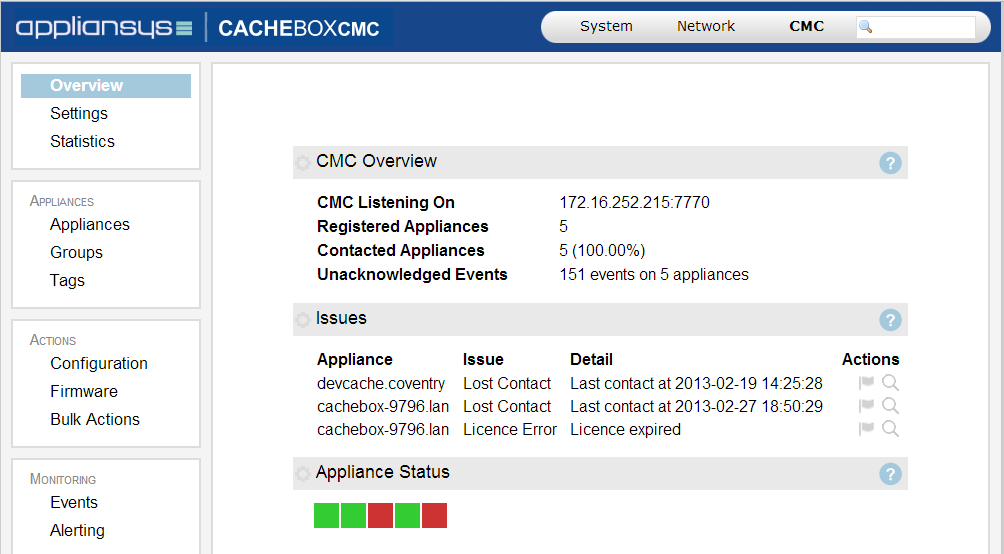Click 'Last contact at 2013-02-27 18:50:29'
1004x554 pixels.
click(696, 407)
